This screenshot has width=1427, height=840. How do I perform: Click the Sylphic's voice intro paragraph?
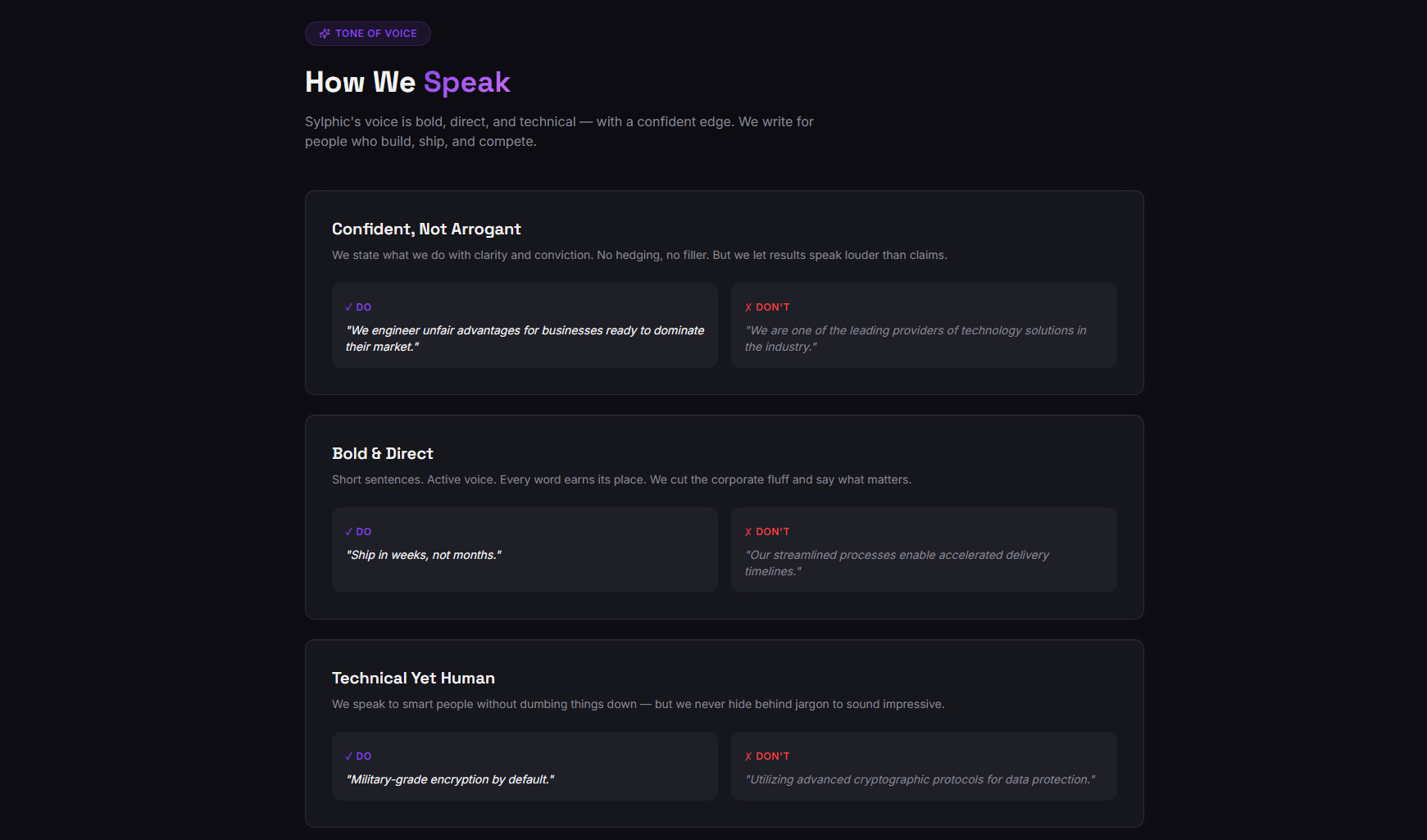pos(559,131)
